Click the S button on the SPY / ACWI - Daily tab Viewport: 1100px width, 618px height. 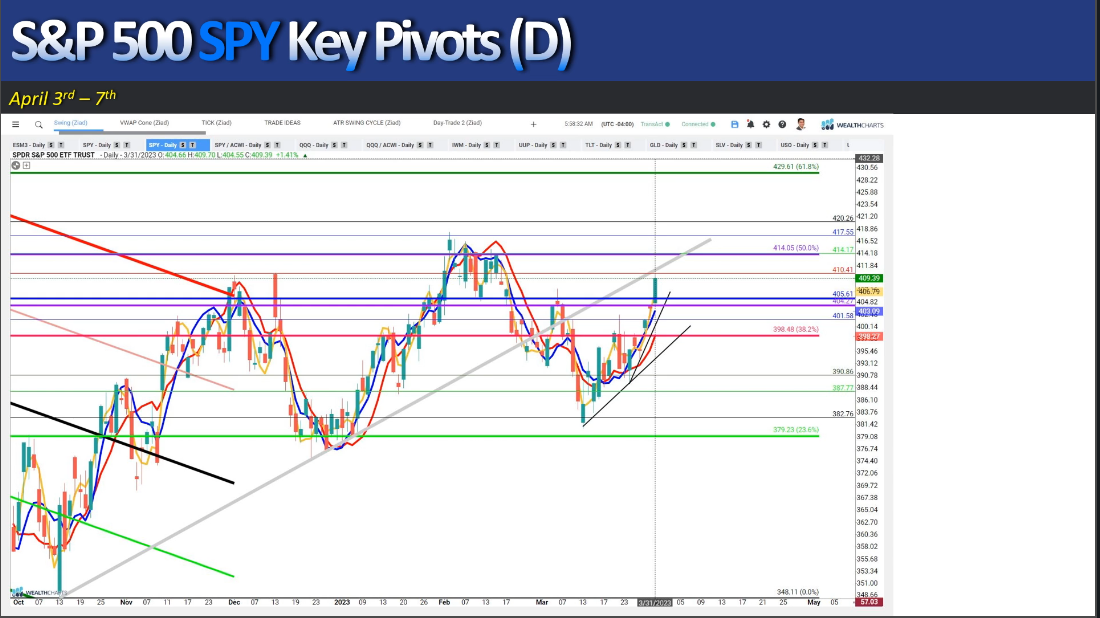tap(267, 145)
